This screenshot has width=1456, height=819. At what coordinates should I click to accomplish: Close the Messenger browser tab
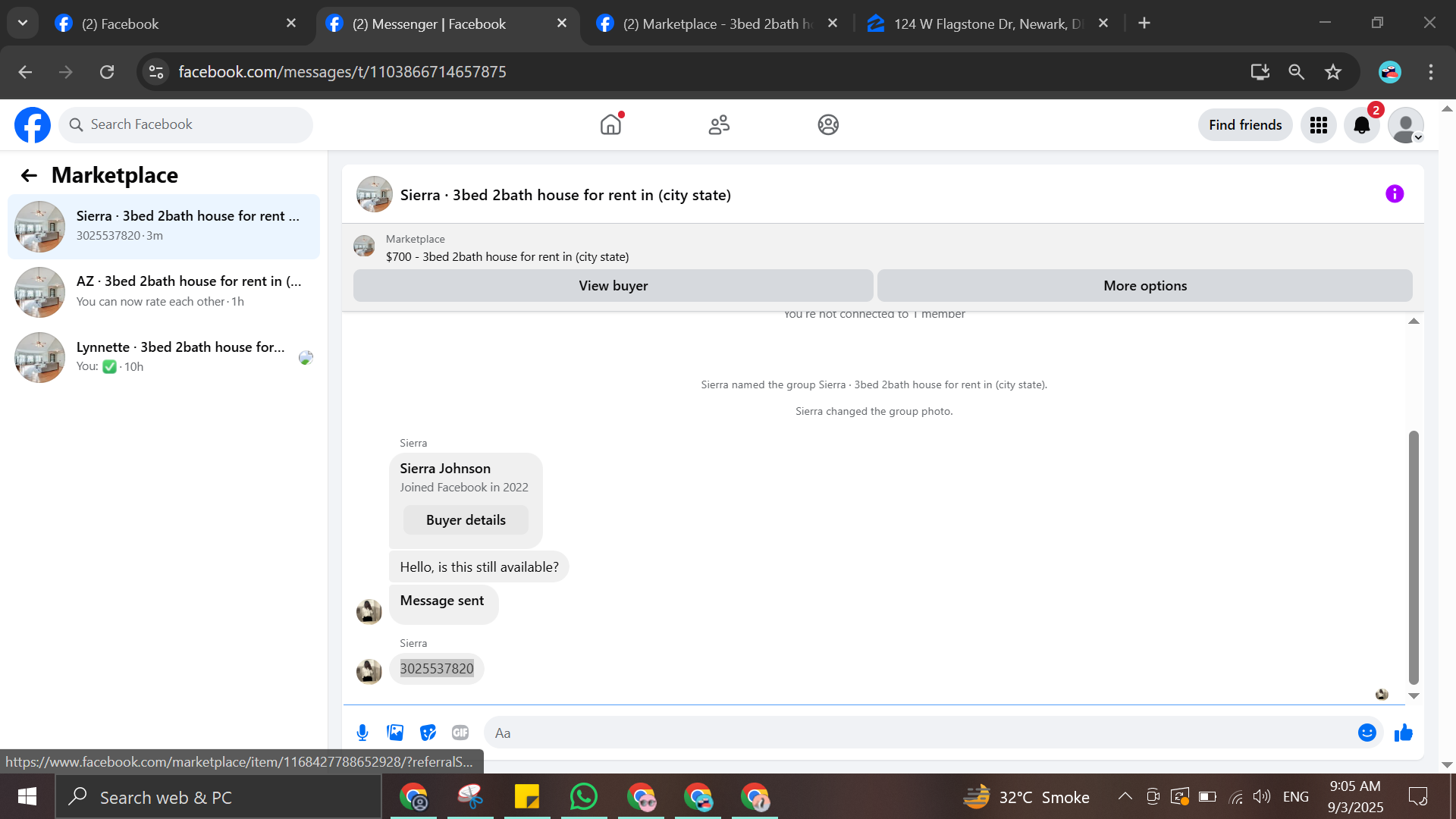coord(562,24)
